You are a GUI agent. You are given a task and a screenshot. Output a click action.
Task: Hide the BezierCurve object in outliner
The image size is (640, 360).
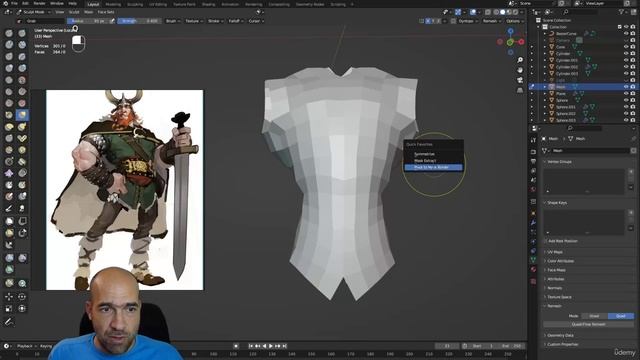(x=626, y=33)
